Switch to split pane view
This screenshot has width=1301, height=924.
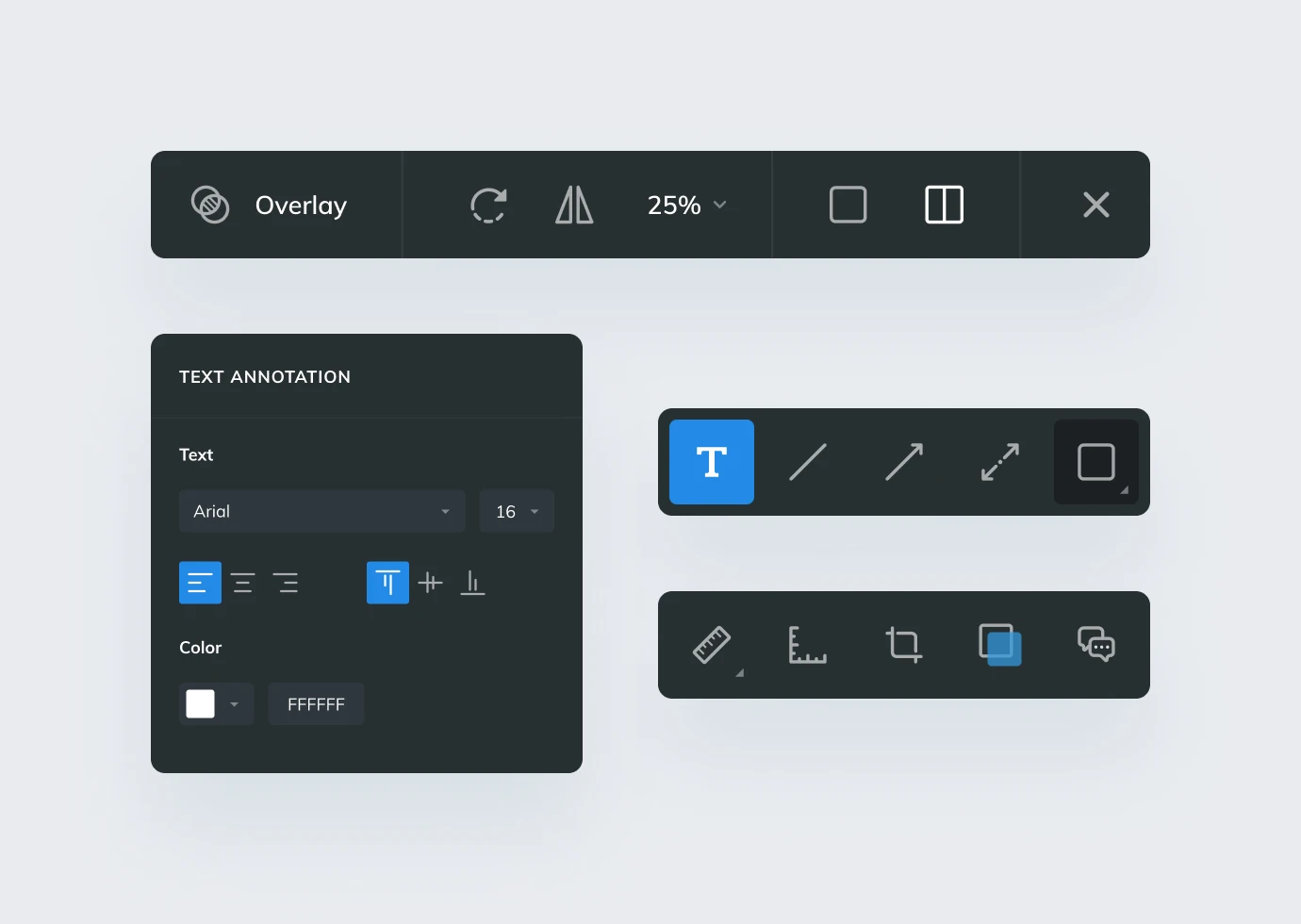point(944,205)
